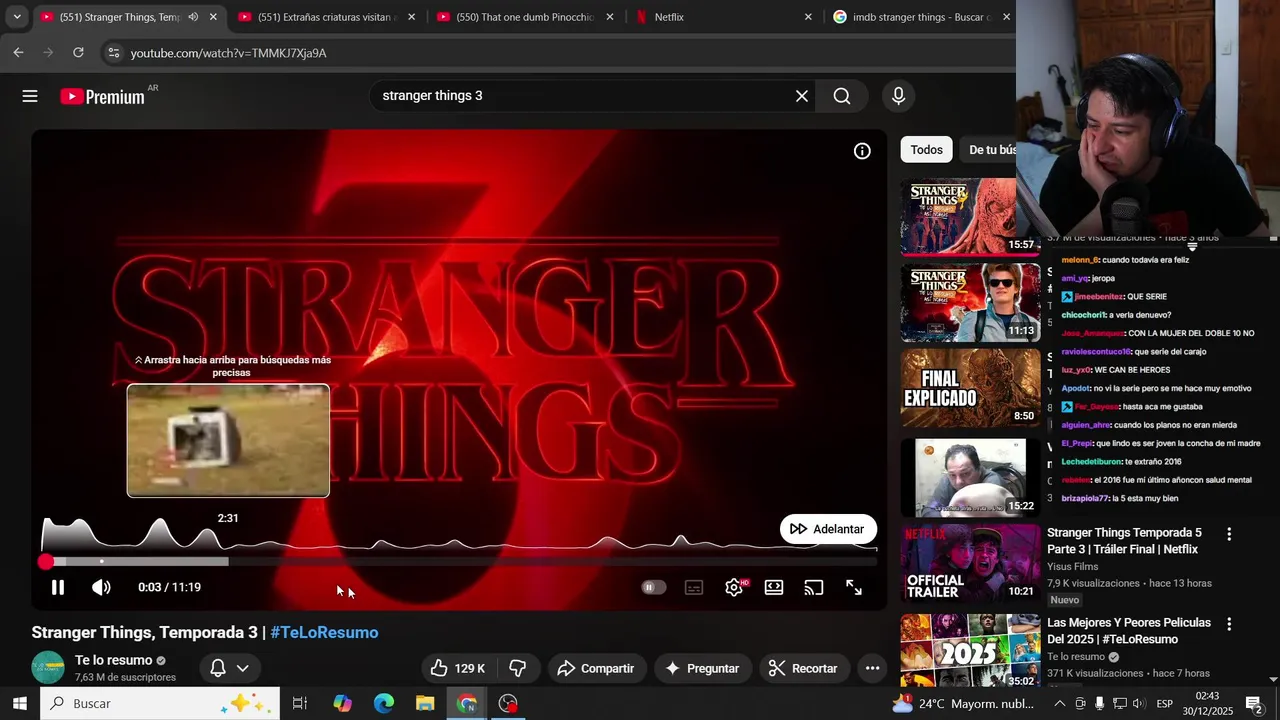Open Las Mejores Y Peores Peliculas title
This screenshot has height=720, width=1280.
[1129, 631]
